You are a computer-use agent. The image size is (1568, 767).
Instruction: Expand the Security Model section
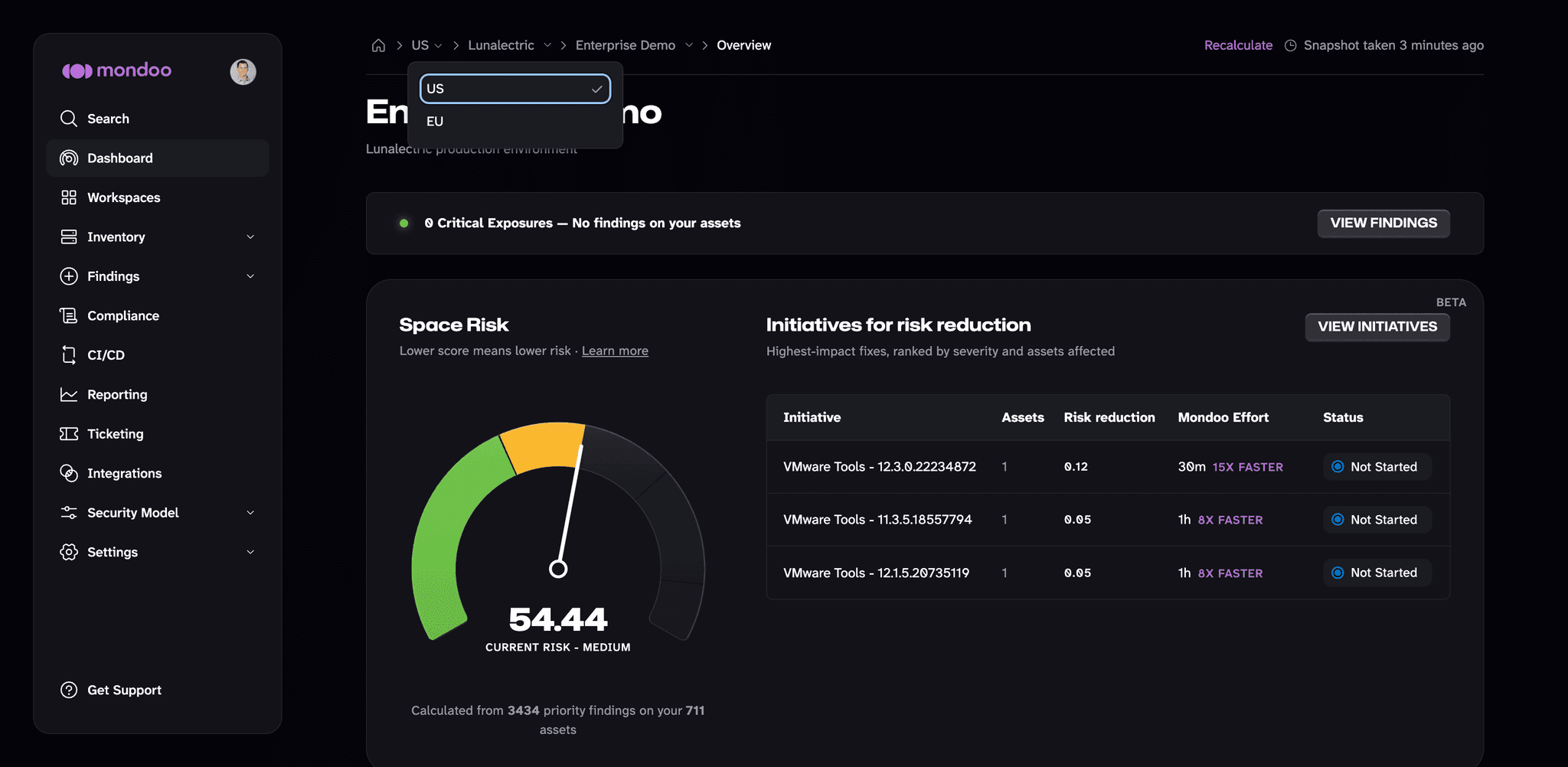click(158, 513)
